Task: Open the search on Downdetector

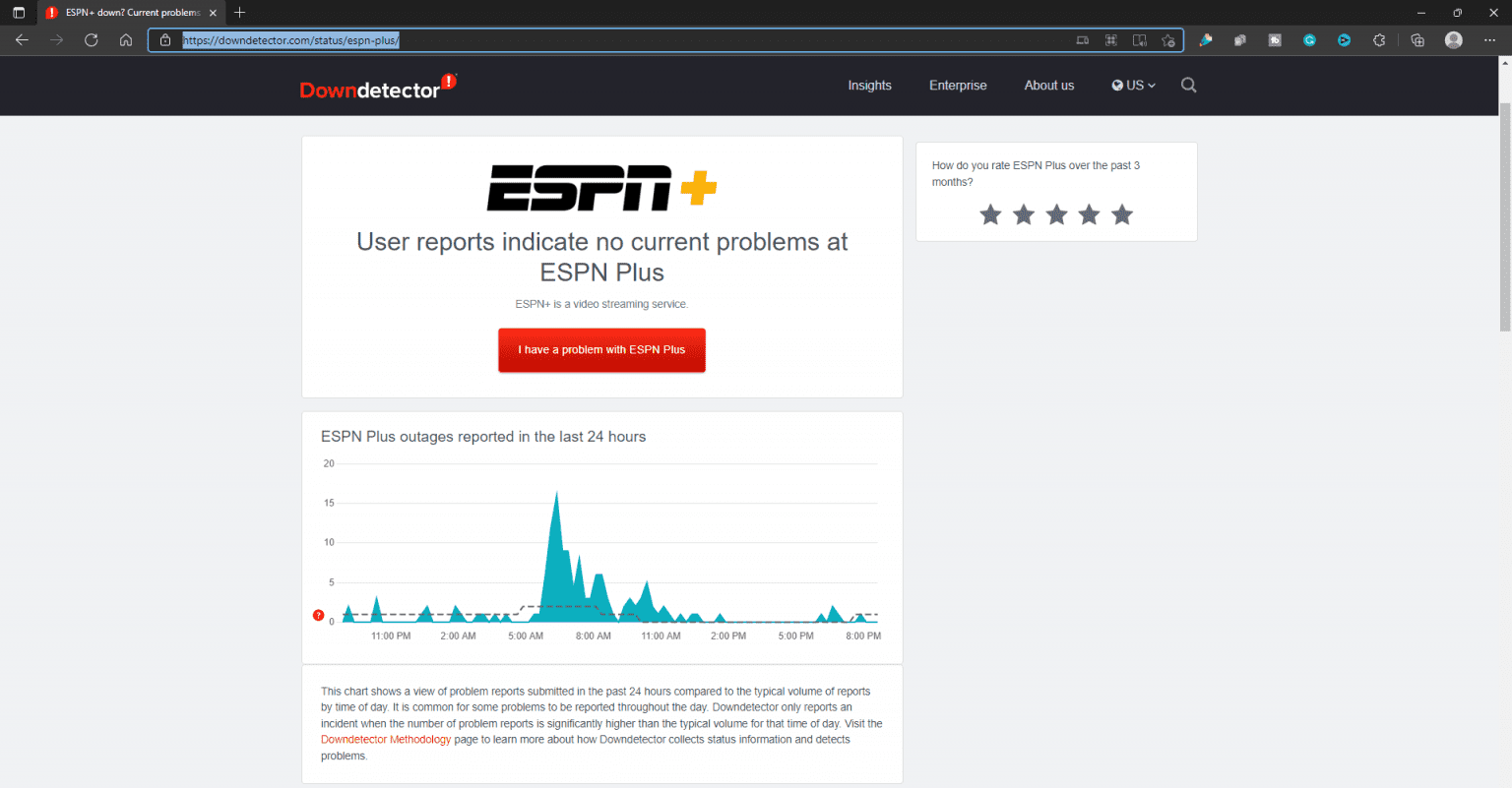Action: pos(1188,86)
